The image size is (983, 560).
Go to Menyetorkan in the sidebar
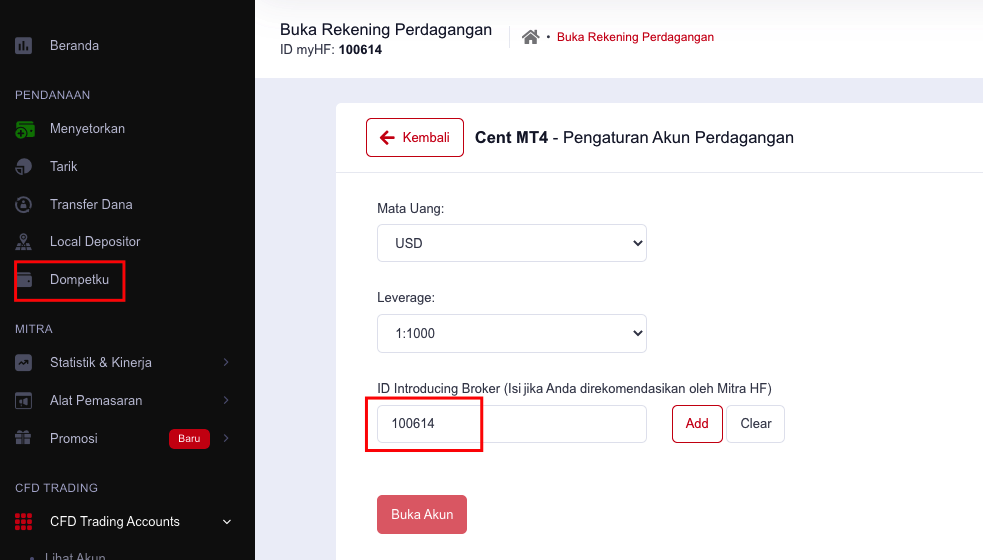point(87,129)
